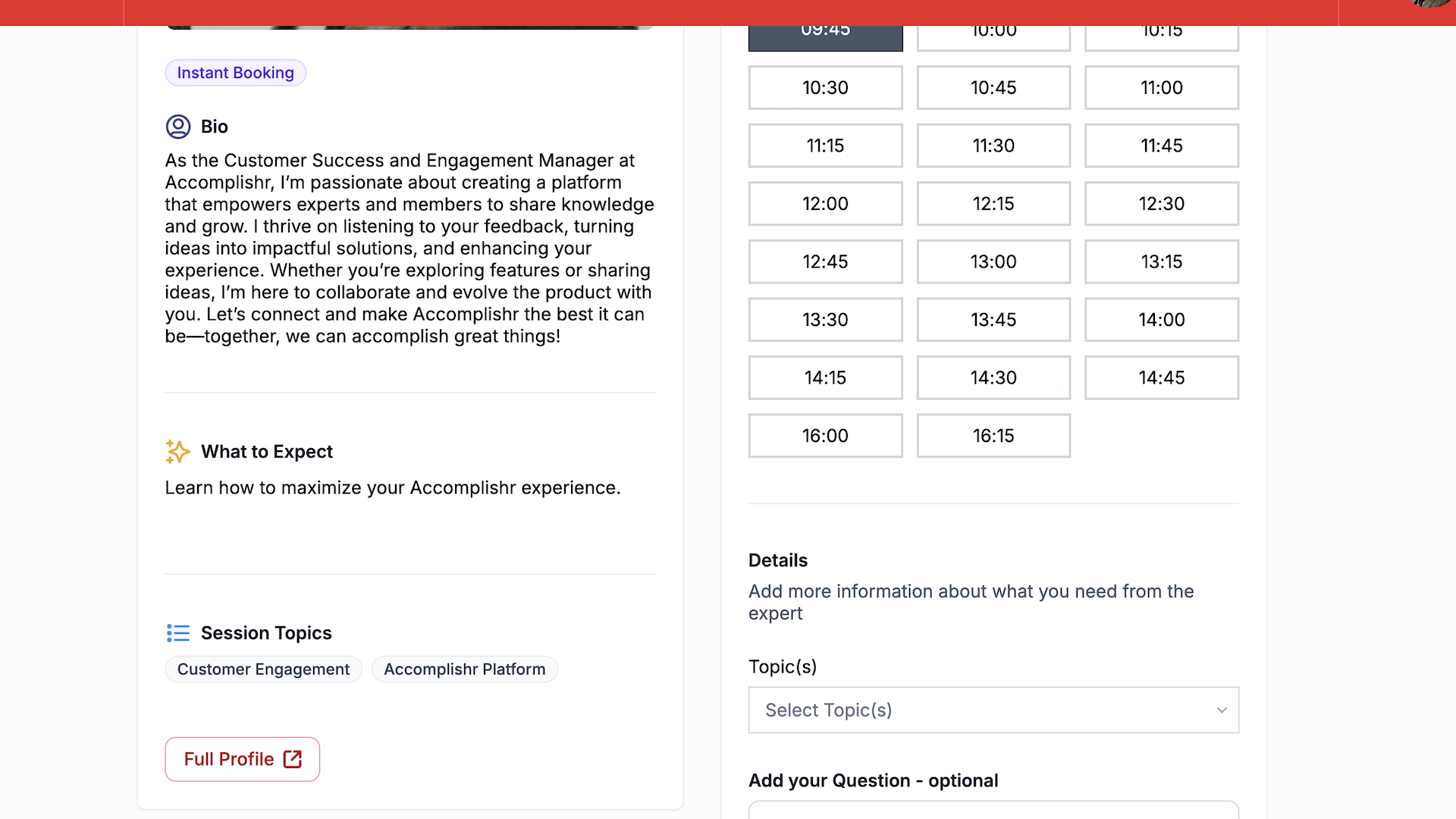Screen dimensions: 1456x819
Task: Pick the 16:15 time slot
Action: 993,435
